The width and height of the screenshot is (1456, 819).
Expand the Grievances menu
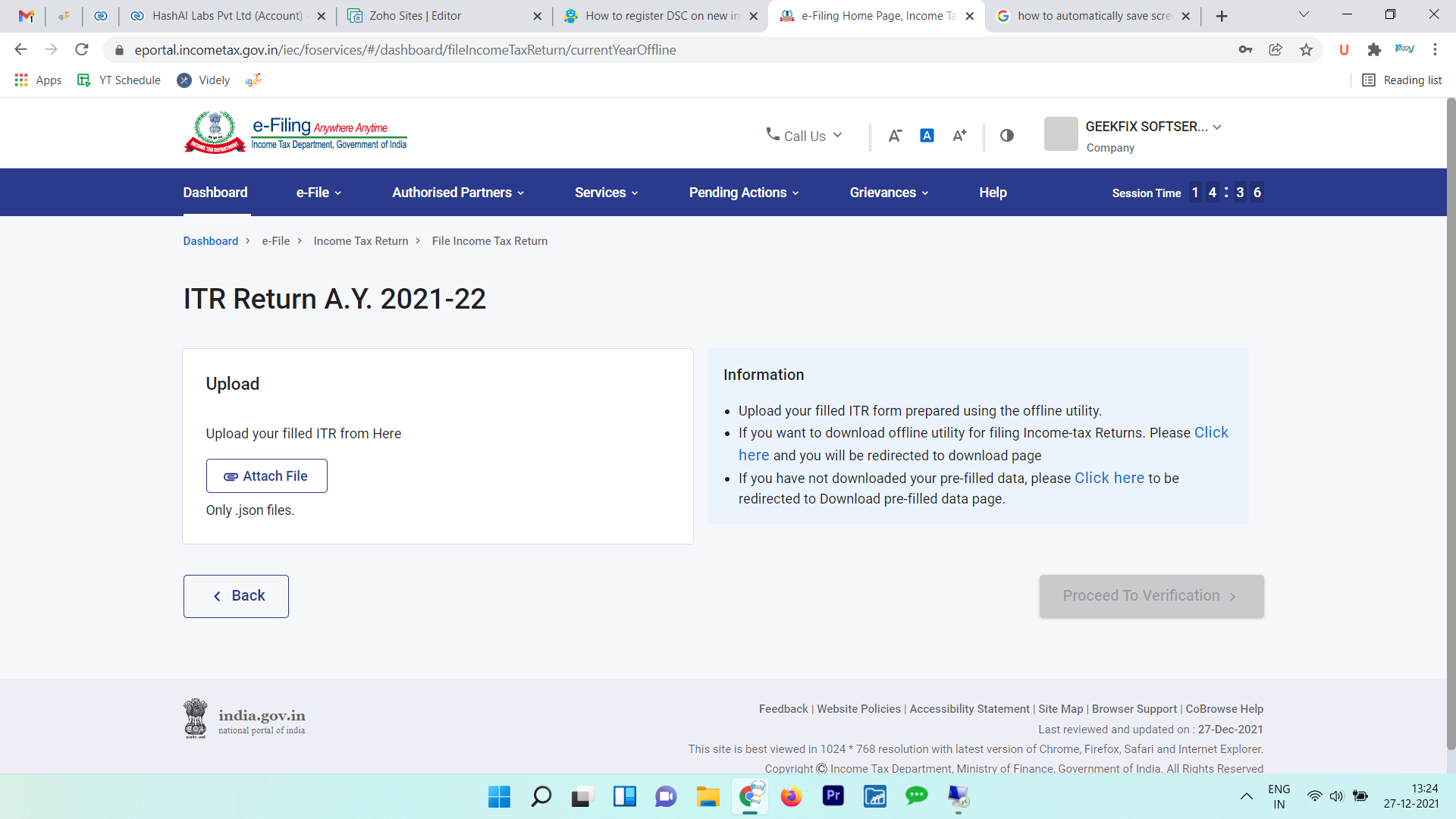[x=890, y=193]
